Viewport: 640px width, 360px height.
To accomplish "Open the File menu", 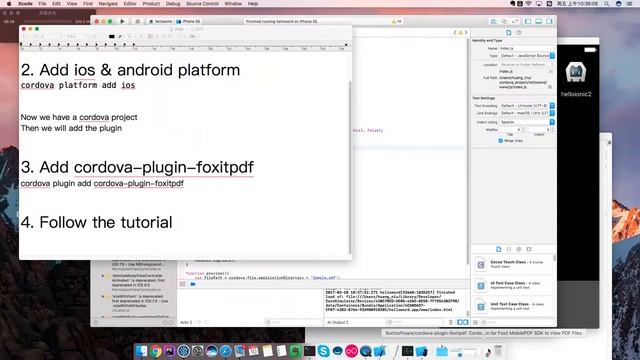I will point(42,4).
